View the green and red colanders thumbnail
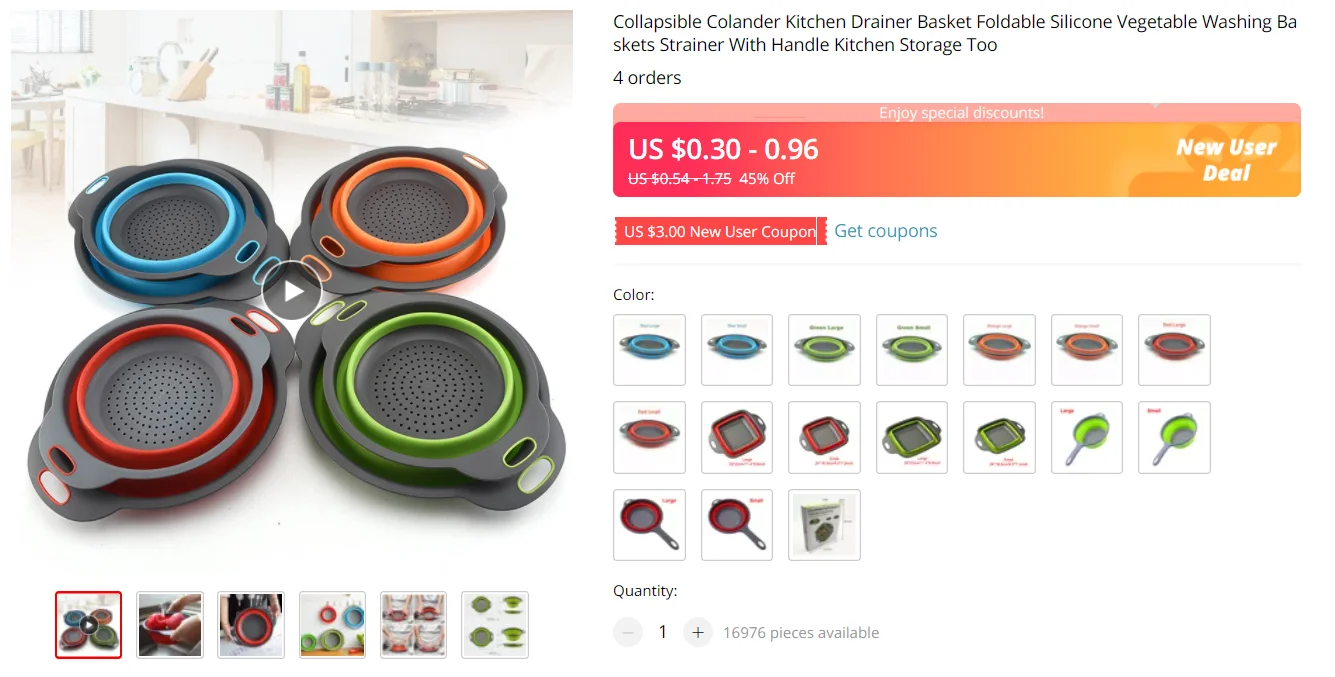Screen dimensions: 1335x677 coord(332,625)
